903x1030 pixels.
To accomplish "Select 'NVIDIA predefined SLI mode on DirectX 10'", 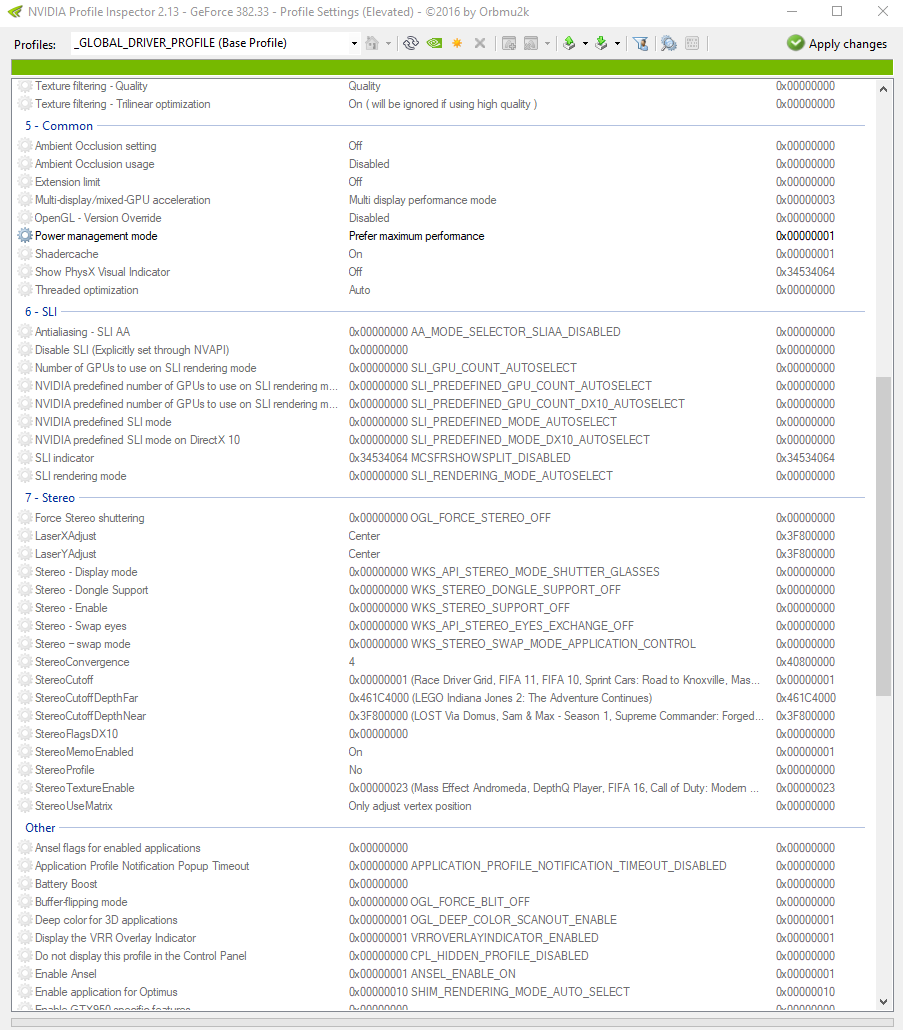I will click(443, 440).
